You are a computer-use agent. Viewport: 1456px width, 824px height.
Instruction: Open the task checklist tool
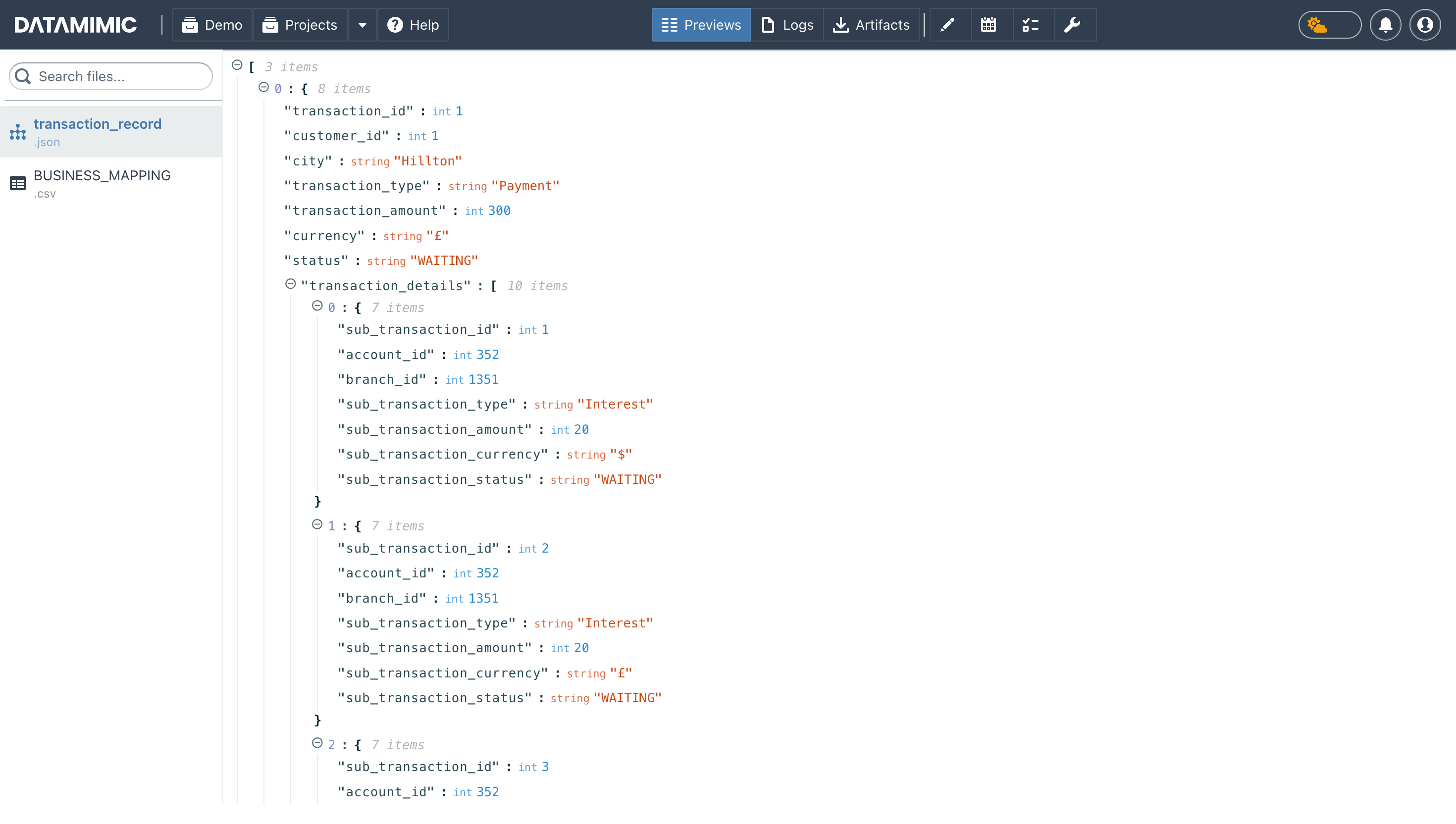(1032, 25)
